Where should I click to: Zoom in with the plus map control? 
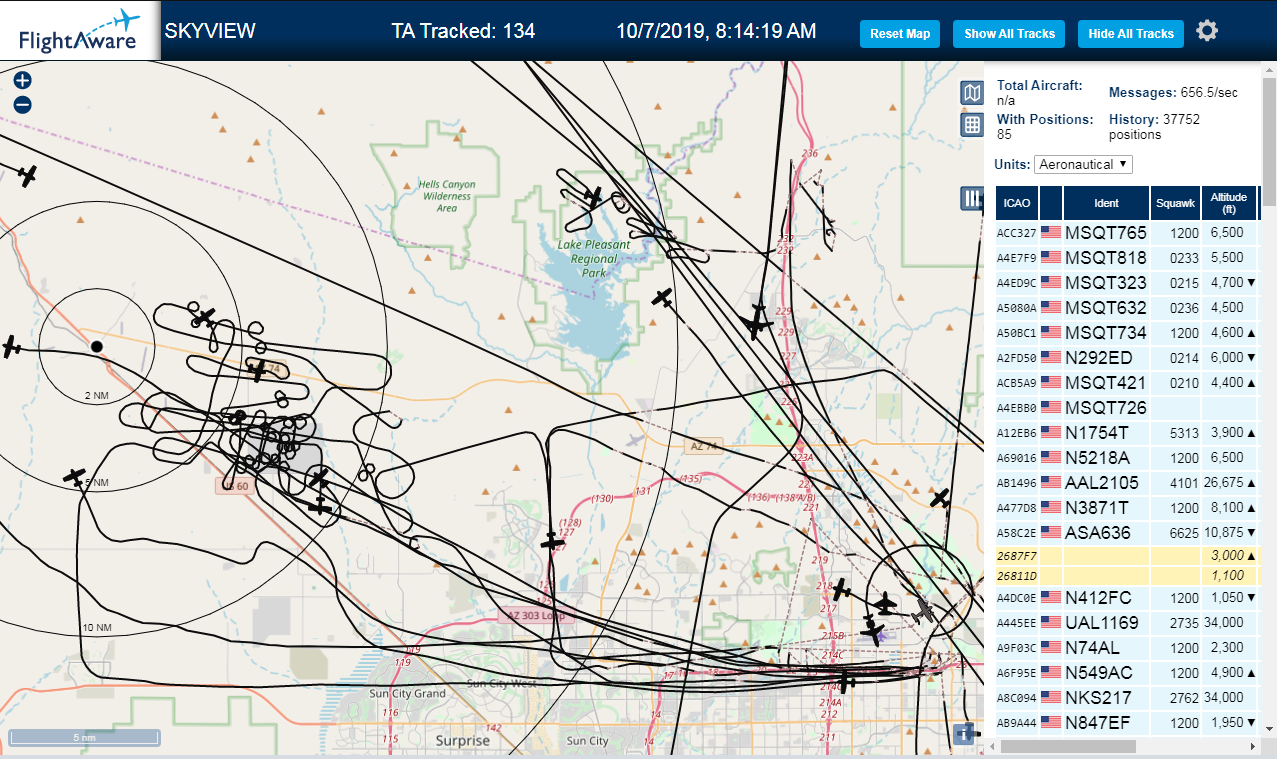pyautogui.click(x=23, y=81)
